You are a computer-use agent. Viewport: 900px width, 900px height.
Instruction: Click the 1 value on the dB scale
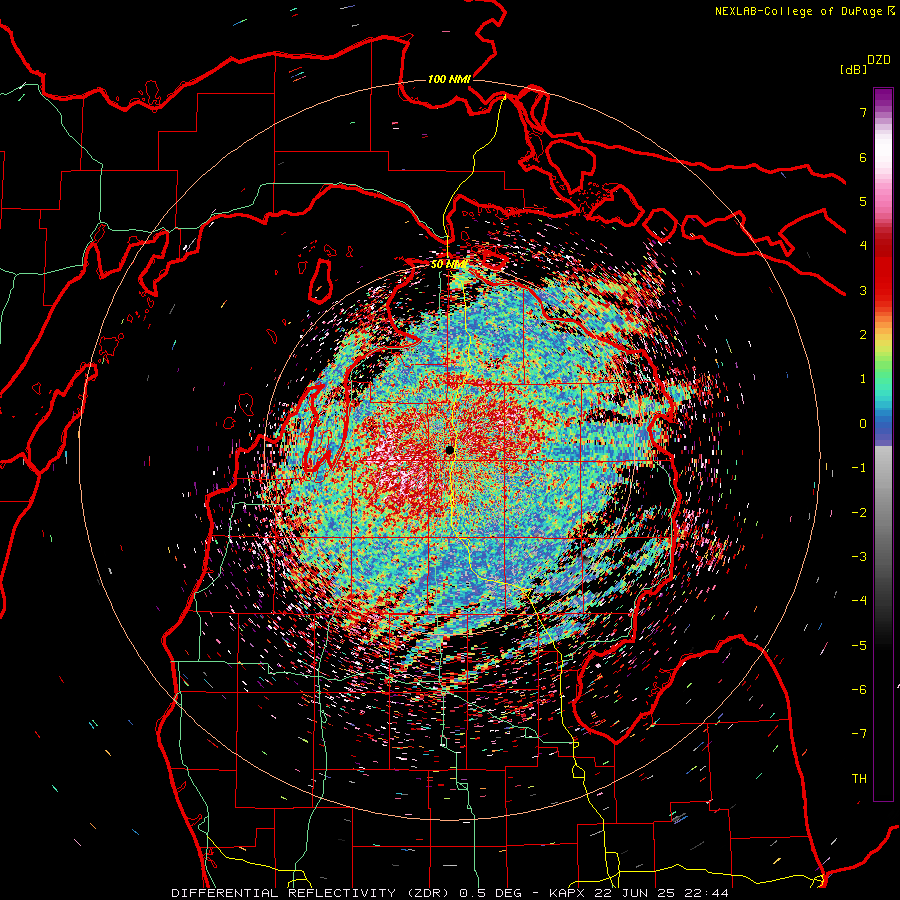[x=863, y=379]
